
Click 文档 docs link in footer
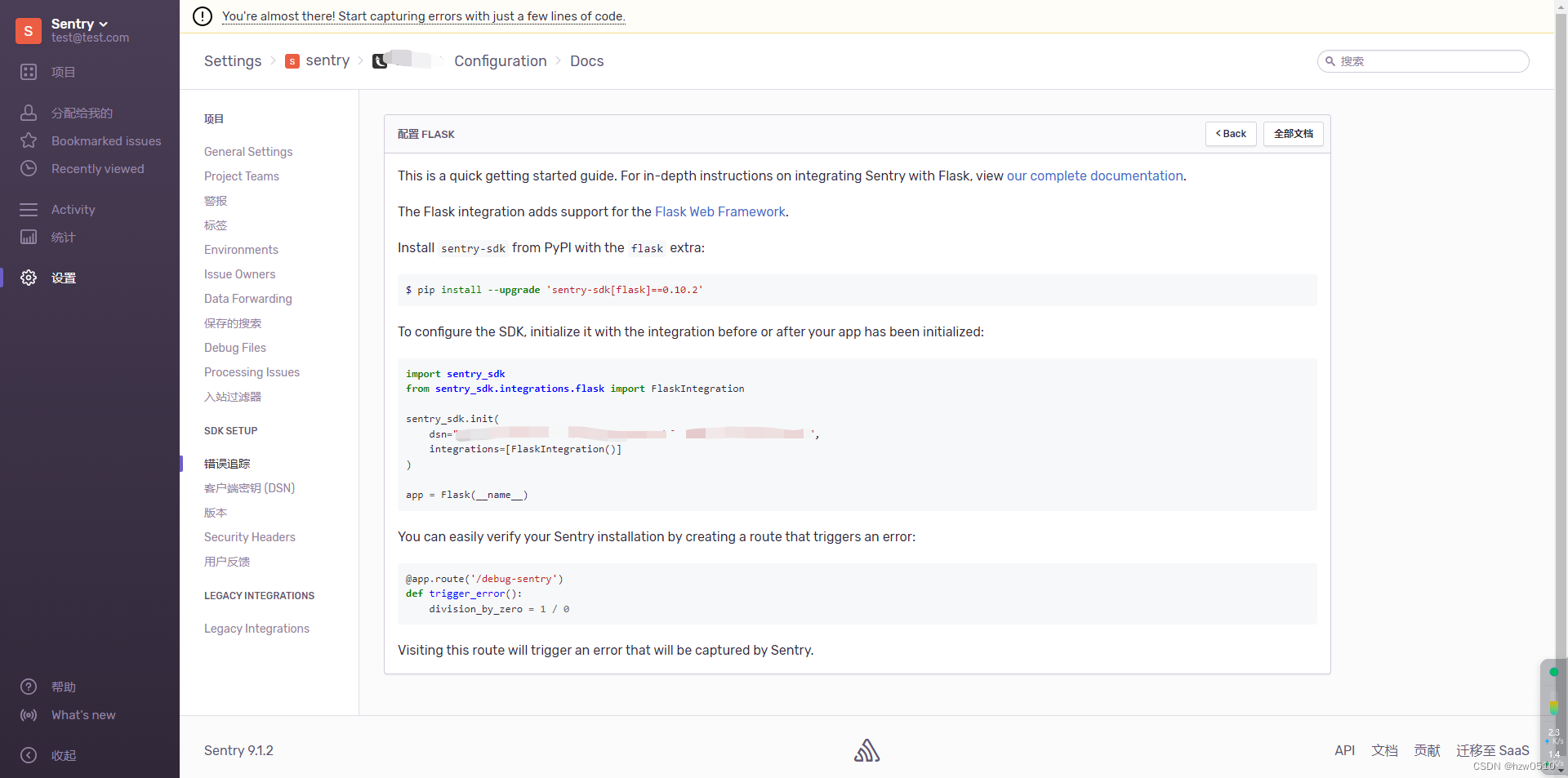[x=1384, y=750]
